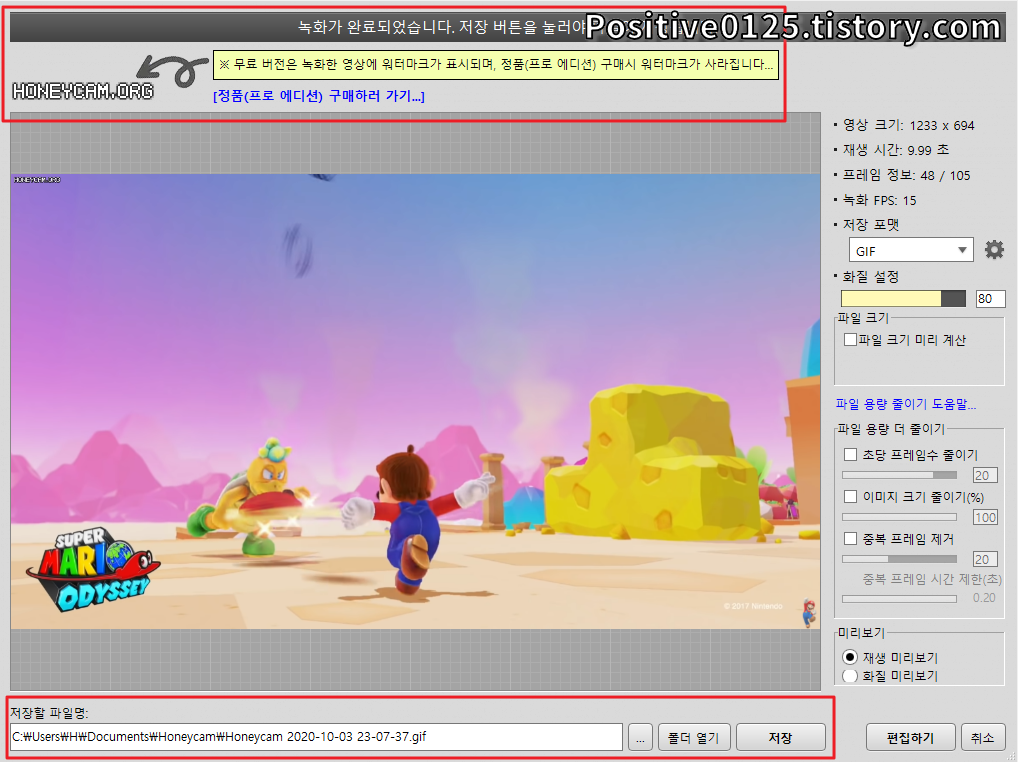Click the browse (...) button

[640, 737]
